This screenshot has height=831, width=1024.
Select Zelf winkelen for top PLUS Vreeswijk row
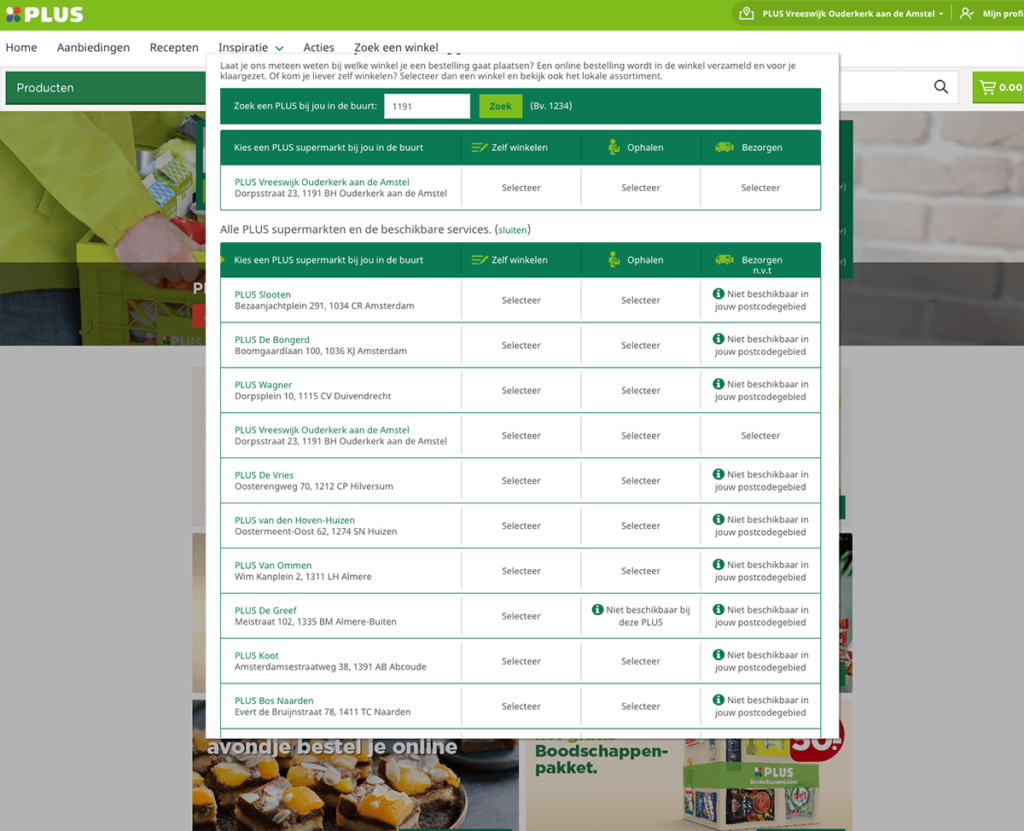pos(521,187)
